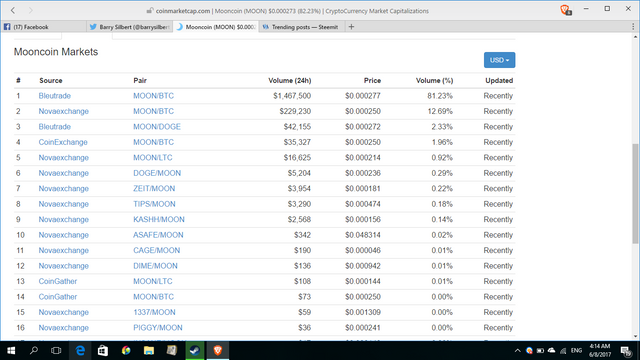Screen dimensions: 640x360
Task: Click the Mooncoin Markets heading
Action: pos(56,52)
